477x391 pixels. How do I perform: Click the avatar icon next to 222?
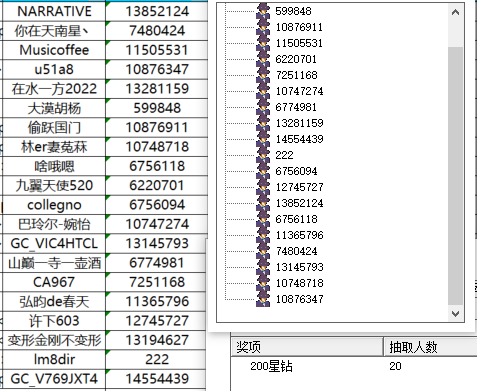(263, 155)
